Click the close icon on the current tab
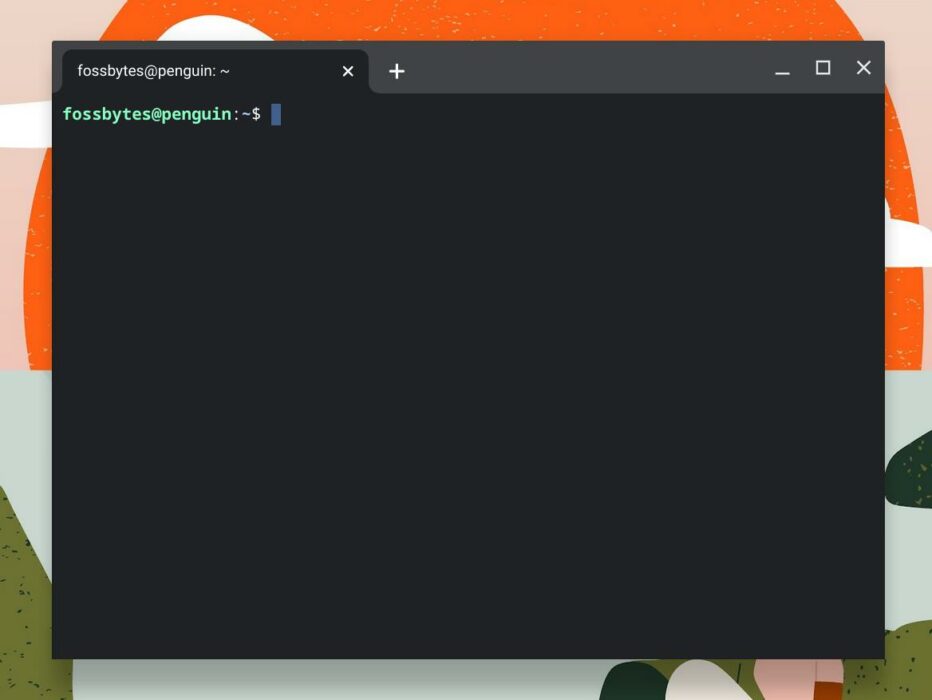The width and height of the screenshot is (932, 700). pos(347,71)
